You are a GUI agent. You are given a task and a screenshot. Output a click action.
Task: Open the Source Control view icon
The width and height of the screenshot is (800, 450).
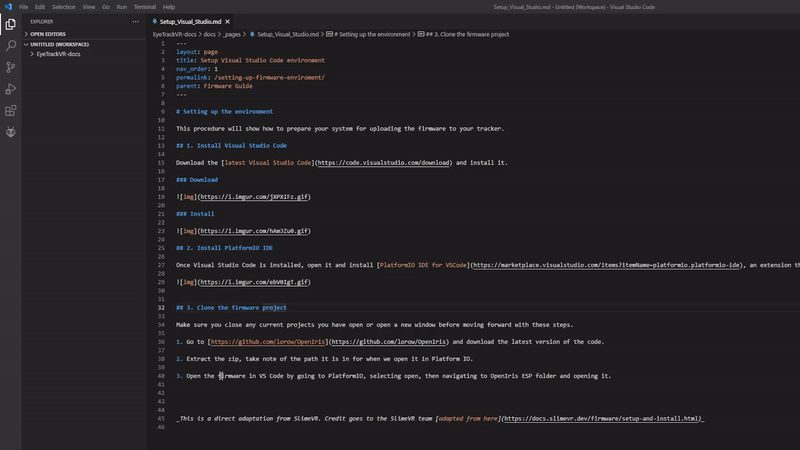pyautogui.click(x=10, y=67)
